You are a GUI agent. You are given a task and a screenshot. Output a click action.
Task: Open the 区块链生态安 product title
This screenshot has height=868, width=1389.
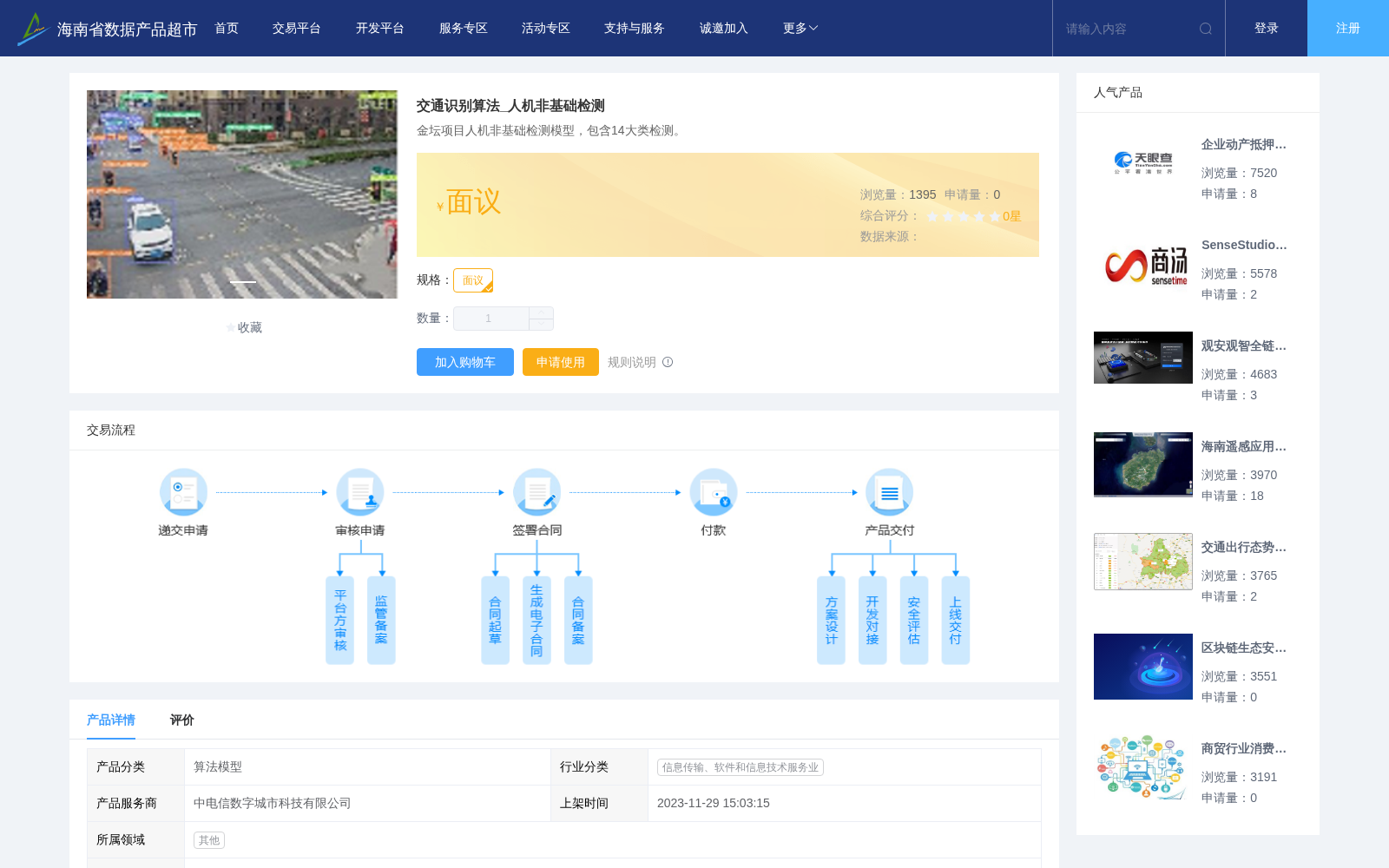pyautogui.click(x=1244, y=648)
